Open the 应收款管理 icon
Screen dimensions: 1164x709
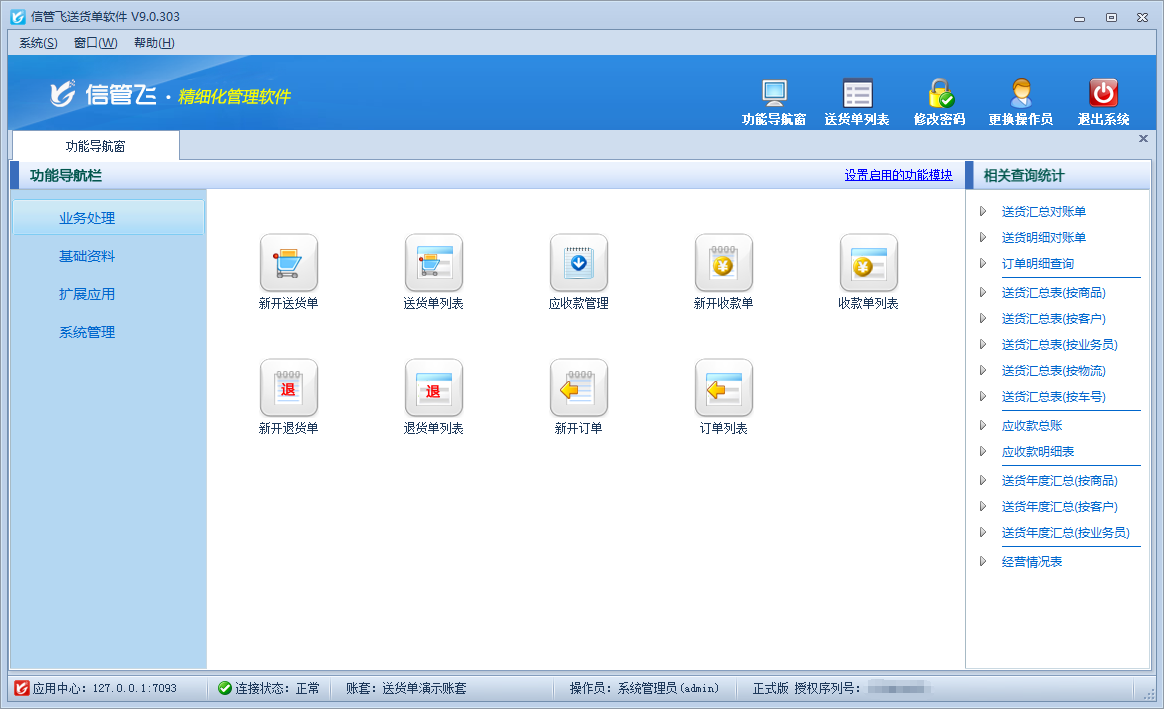pyautogui.click(x=578, y=263)
